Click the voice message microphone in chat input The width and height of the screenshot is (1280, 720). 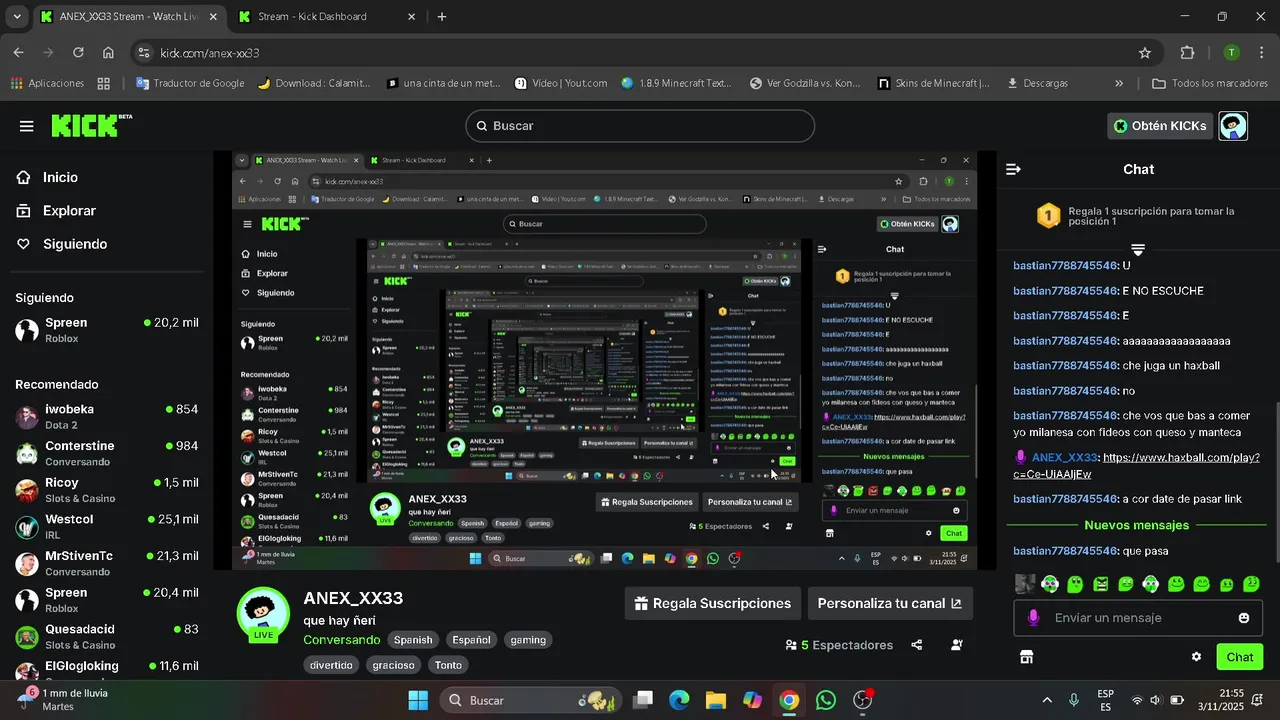(1033, 618)
